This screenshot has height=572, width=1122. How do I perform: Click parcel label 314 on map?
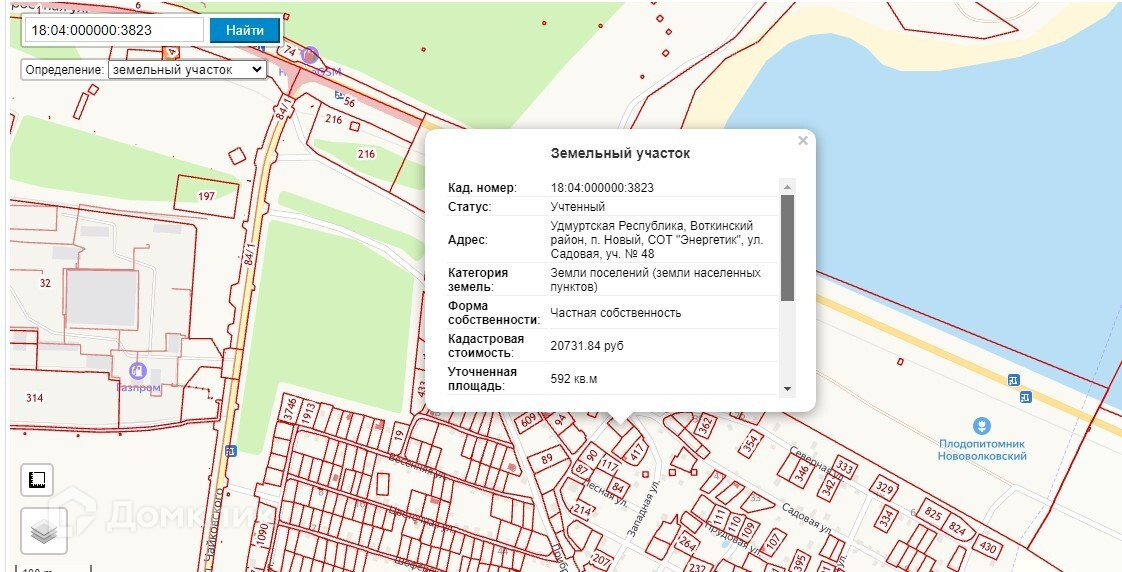[x=34, y=398]
